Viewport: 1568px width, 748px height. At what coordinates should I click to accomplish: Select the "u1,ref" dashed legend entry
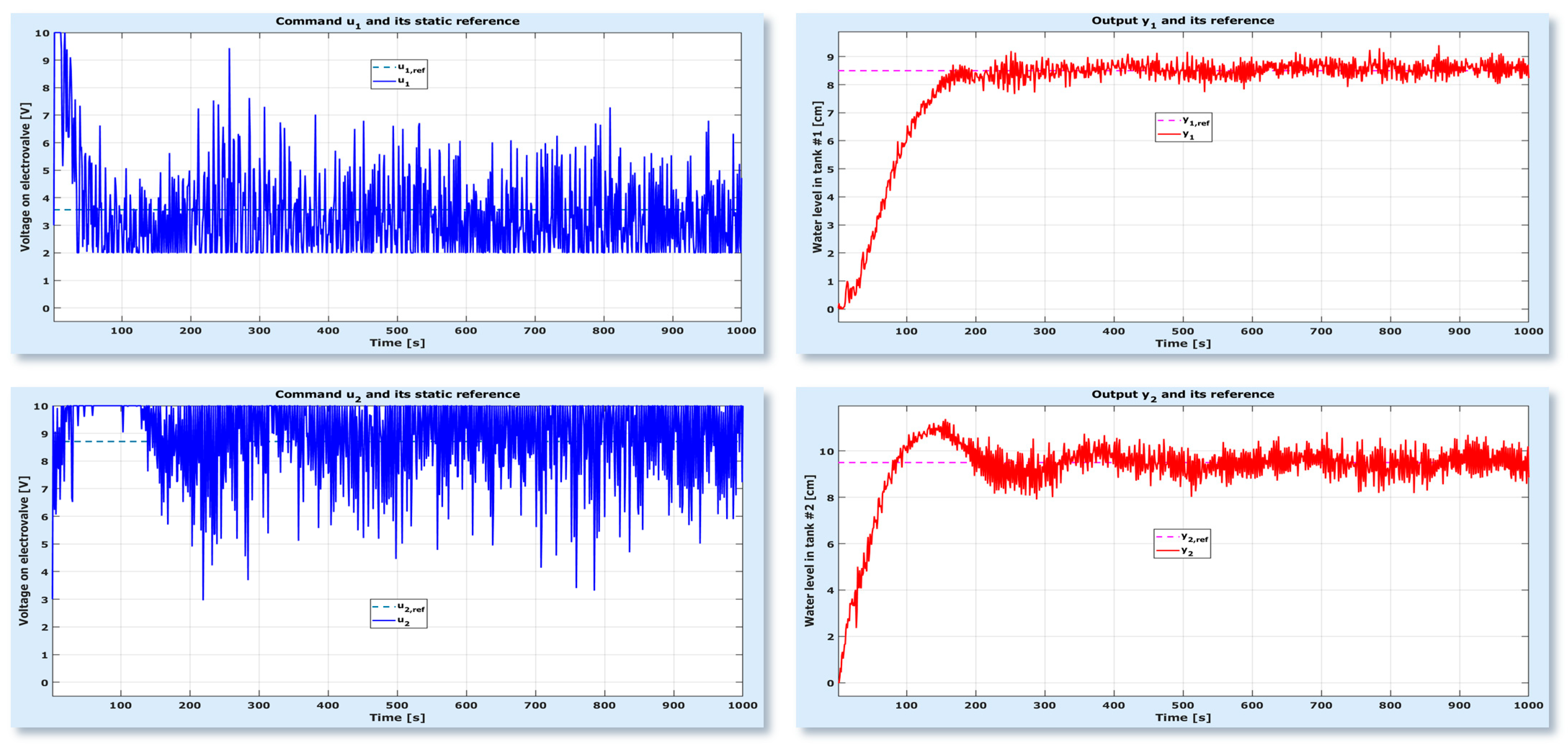[x=399, y=68]
